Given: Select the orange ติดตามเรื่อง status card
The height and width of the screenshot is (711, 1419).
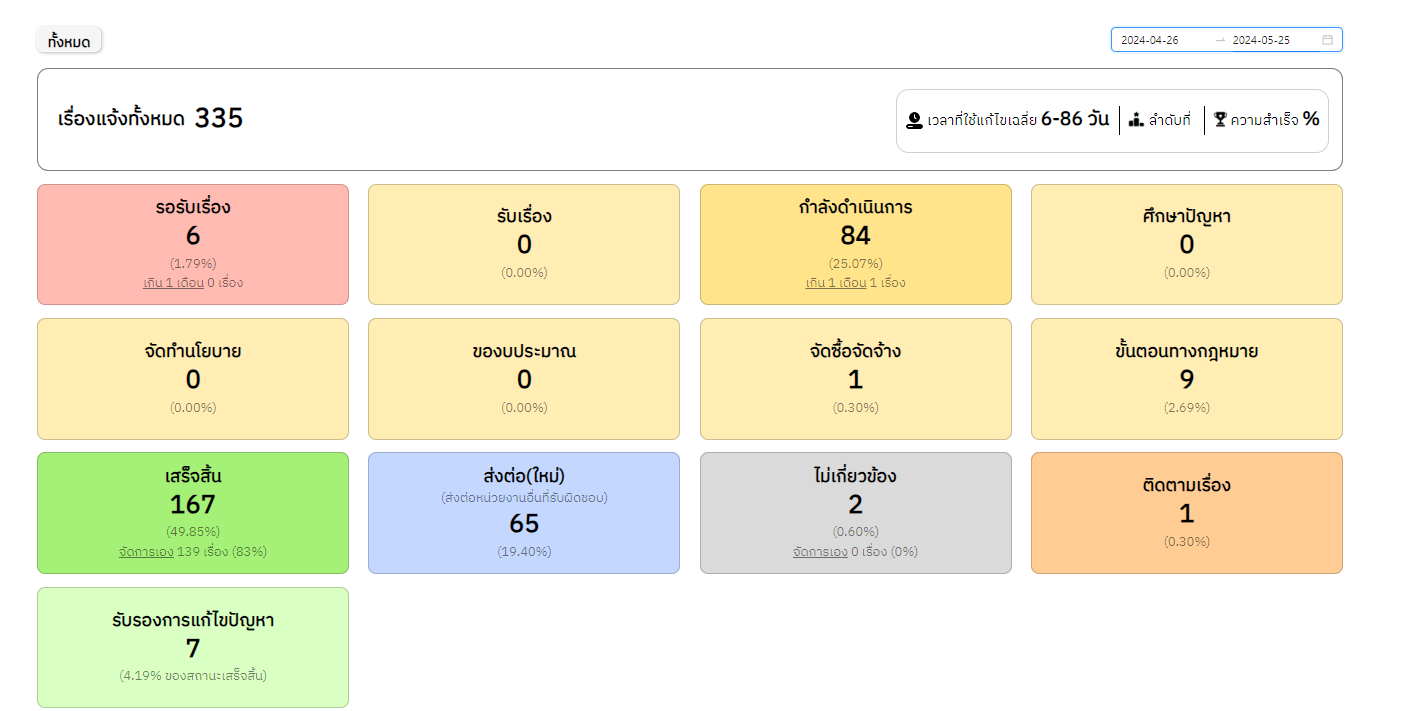Looking at the screenshot, I should pos(1186,513).
